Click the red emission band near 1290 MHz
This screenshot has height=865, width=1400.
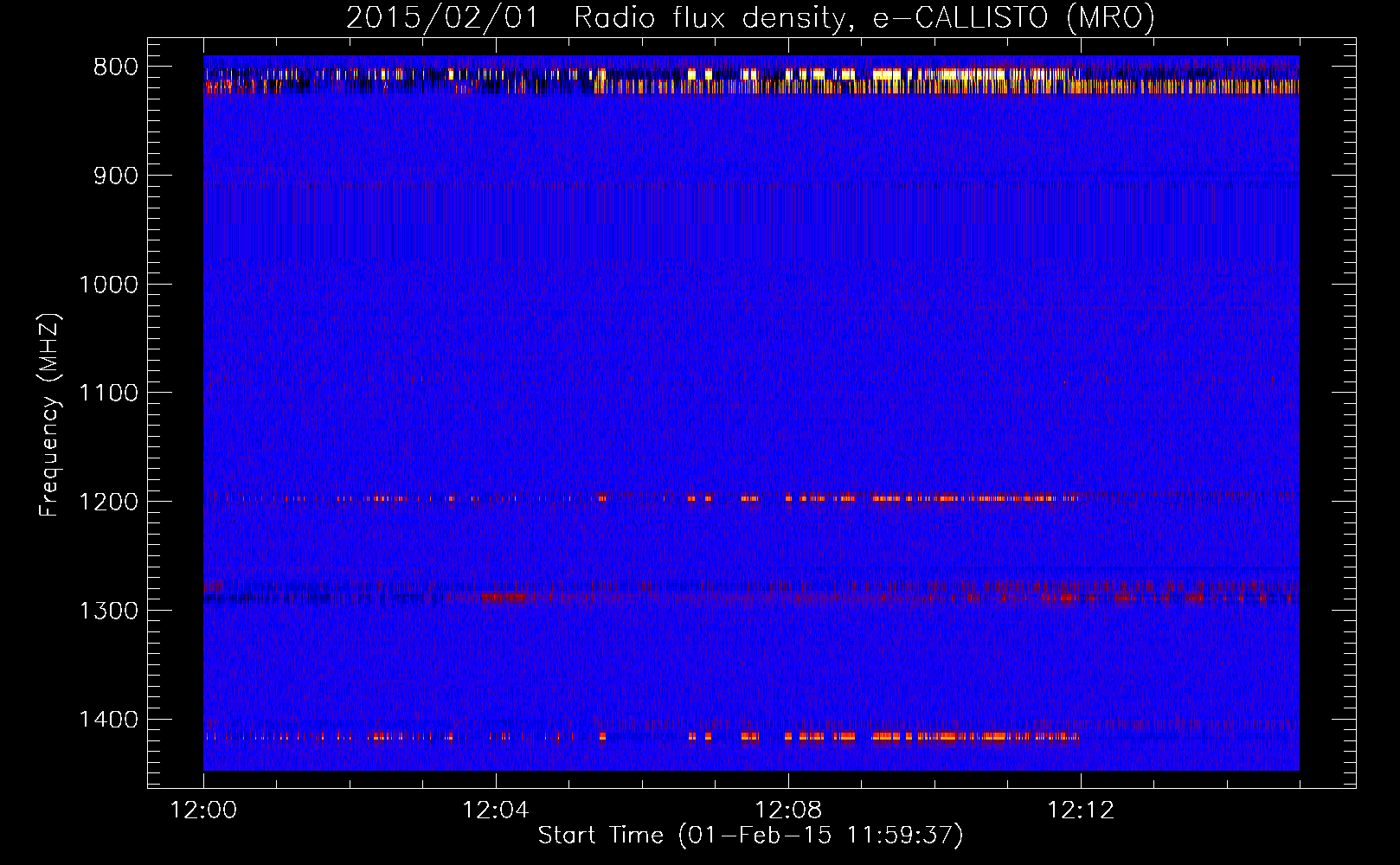point(751,597)
